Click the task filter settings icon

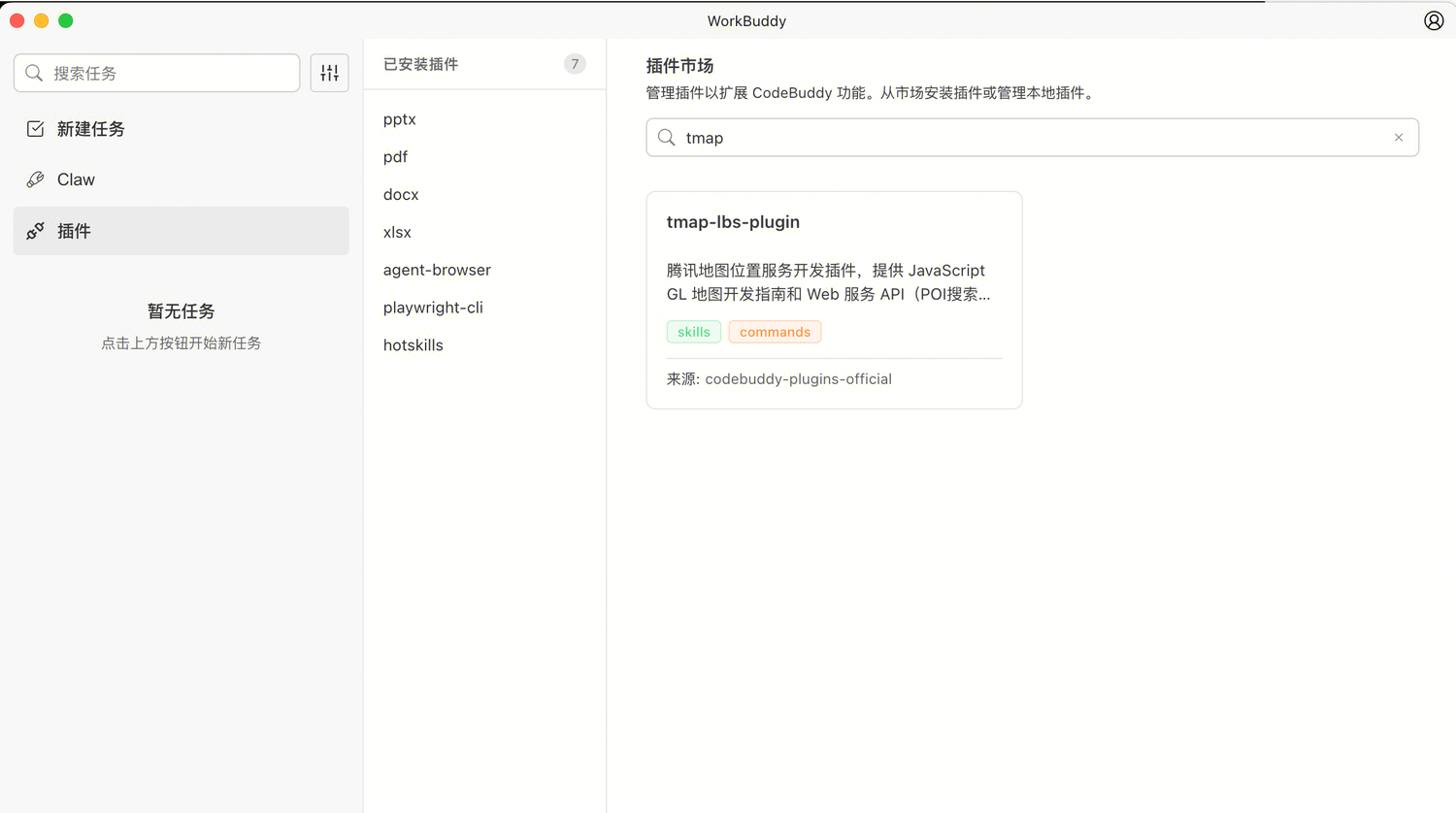tap(329, 73)
